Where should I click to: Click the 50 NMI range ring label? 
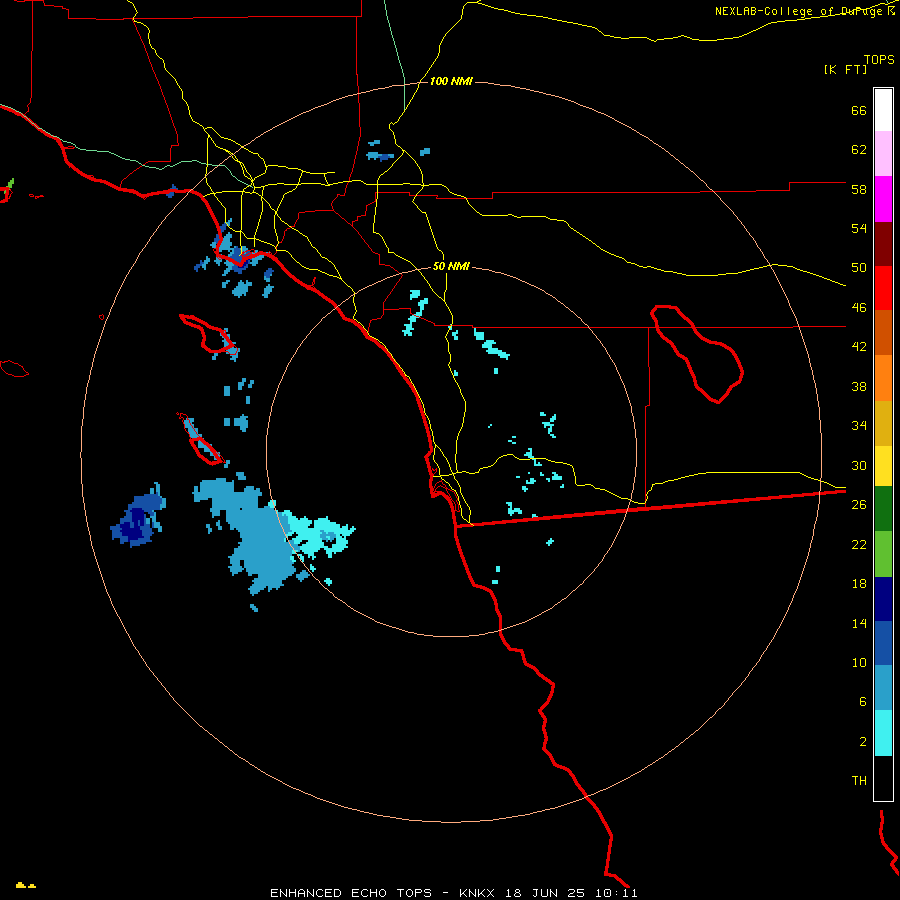[451, 266]
